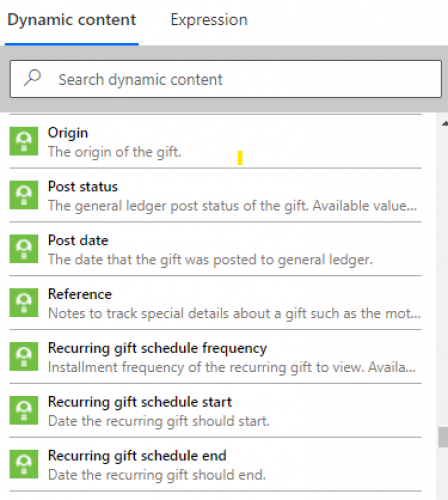Click the green icon beside Origin
Image resolution: width=448 pixels, height=500 pixels.
pos(24,141)
